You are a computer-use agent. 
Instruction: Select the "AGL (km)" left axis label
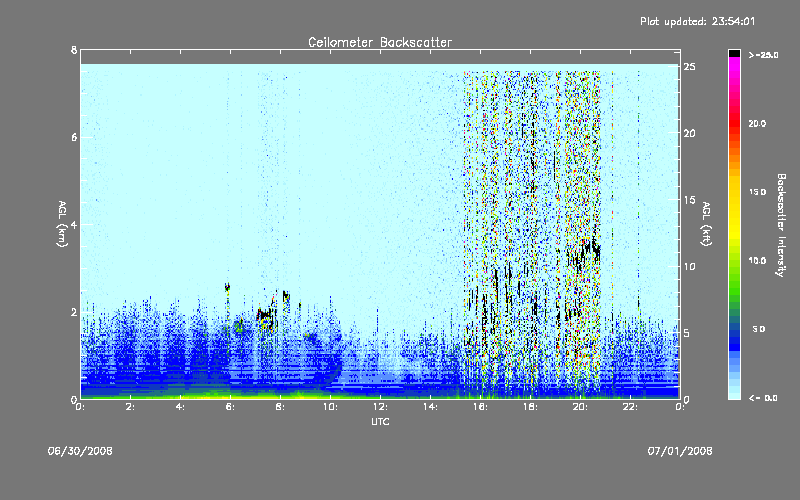tap(62, 224)
